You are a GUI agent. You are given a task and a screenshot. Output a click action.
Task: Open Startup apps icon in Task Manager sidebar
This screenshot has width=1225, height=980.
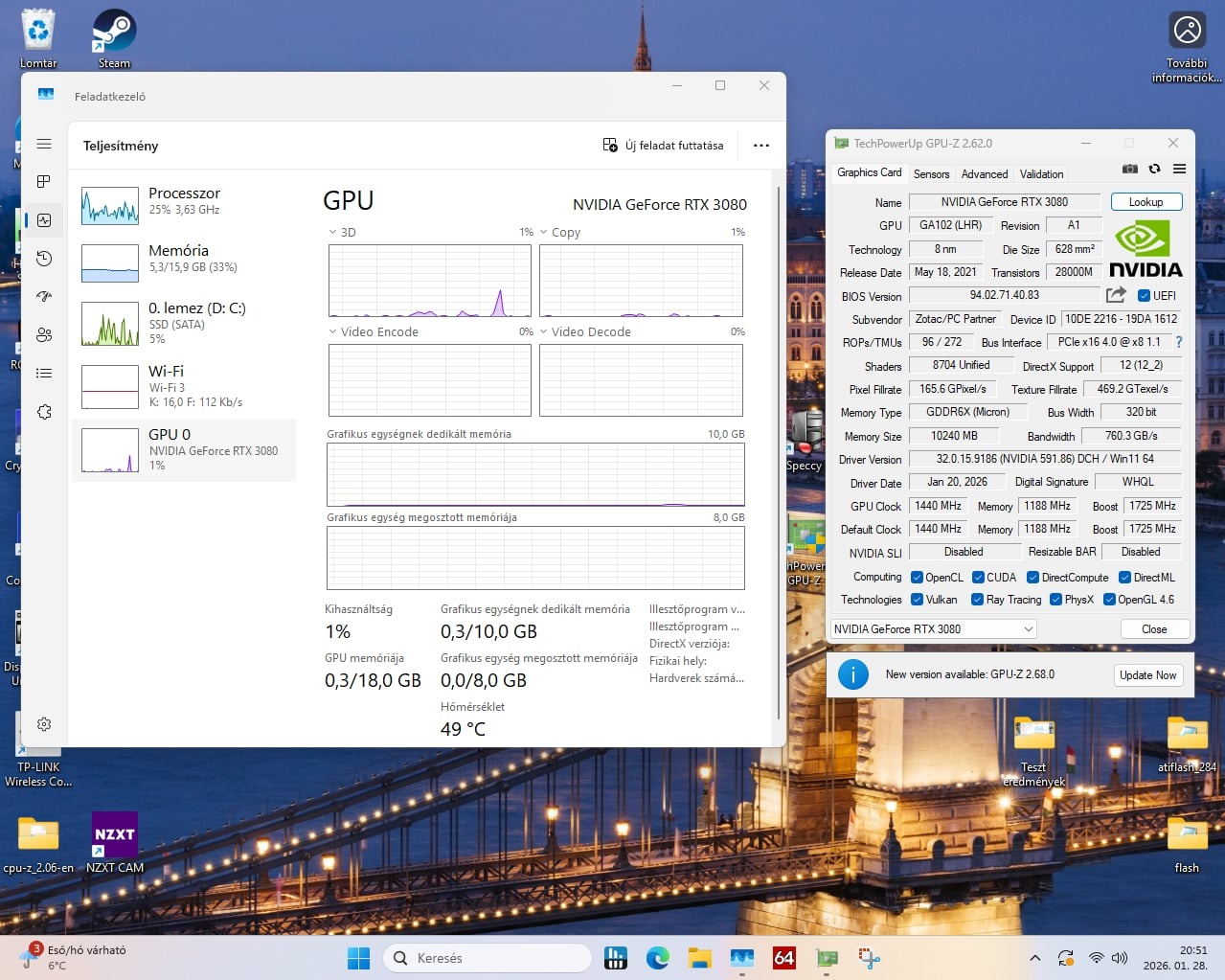point(44,297)
